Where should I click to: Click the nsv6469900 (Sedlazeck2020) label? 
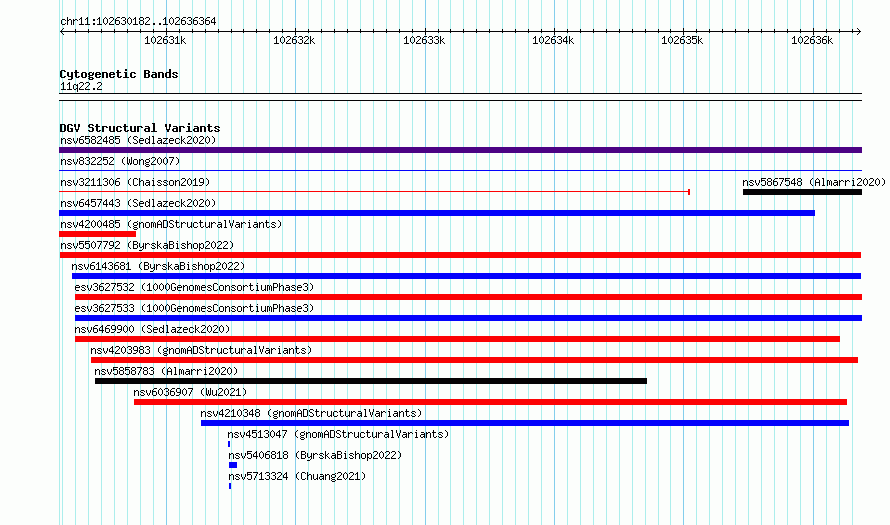pyautogui.click(x=152, y=329)
